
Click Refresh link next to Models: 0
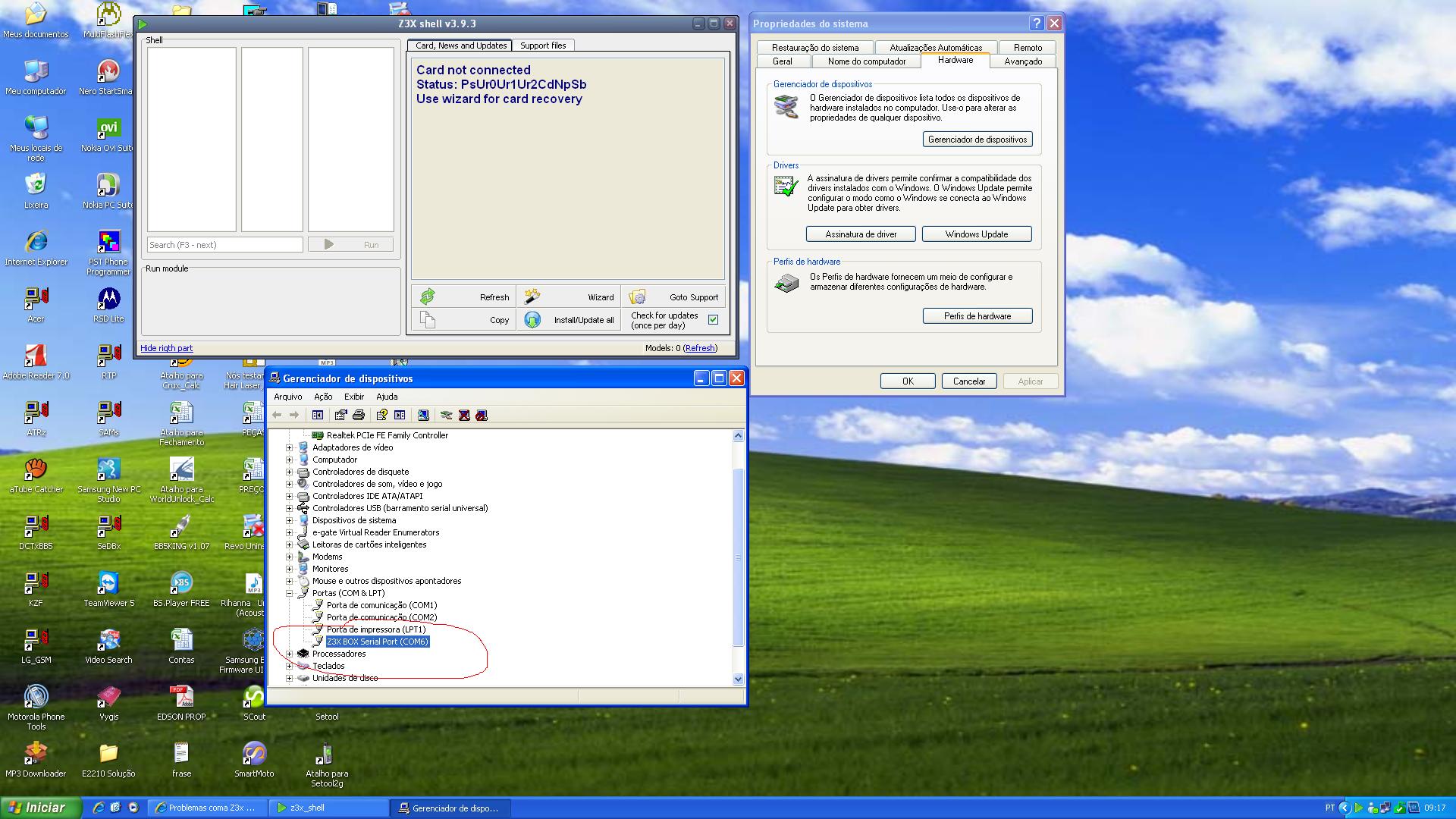700,348
